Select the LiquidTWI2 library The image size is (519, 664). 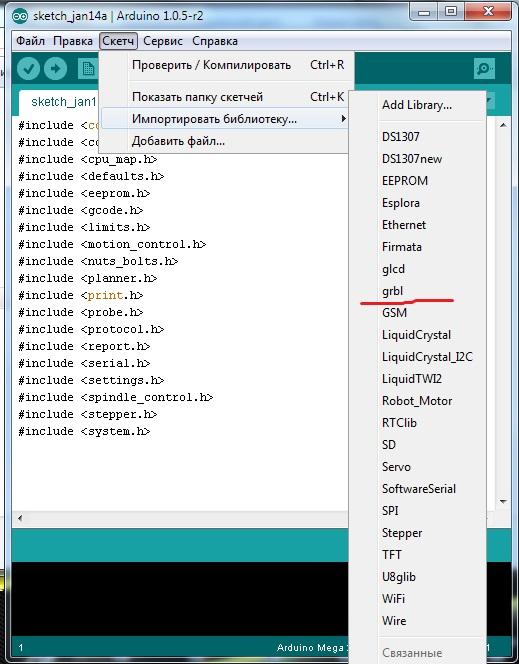[x=417, y=379]
